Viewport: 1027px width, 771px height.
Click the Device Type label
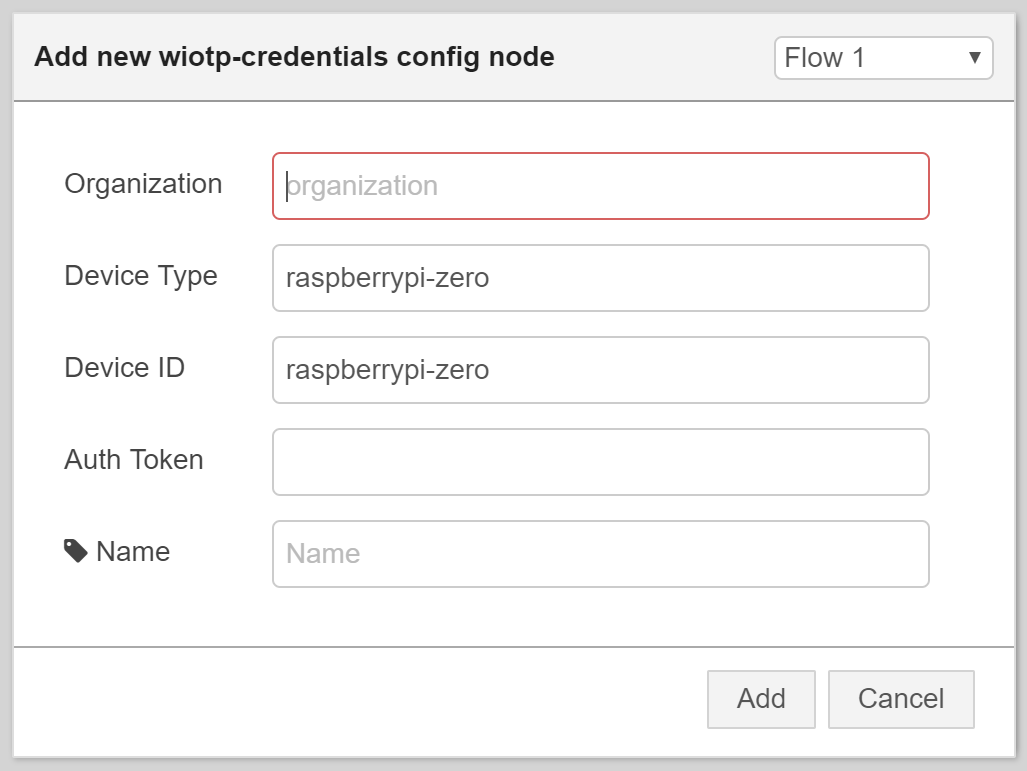pyautogui.click(x=141, y=276)
